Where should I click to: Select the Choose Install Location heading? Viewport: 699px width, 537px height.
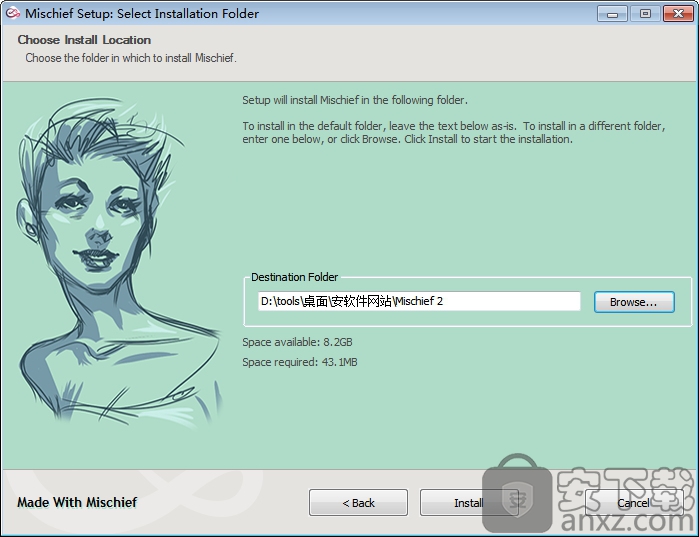tap(84, 40)
